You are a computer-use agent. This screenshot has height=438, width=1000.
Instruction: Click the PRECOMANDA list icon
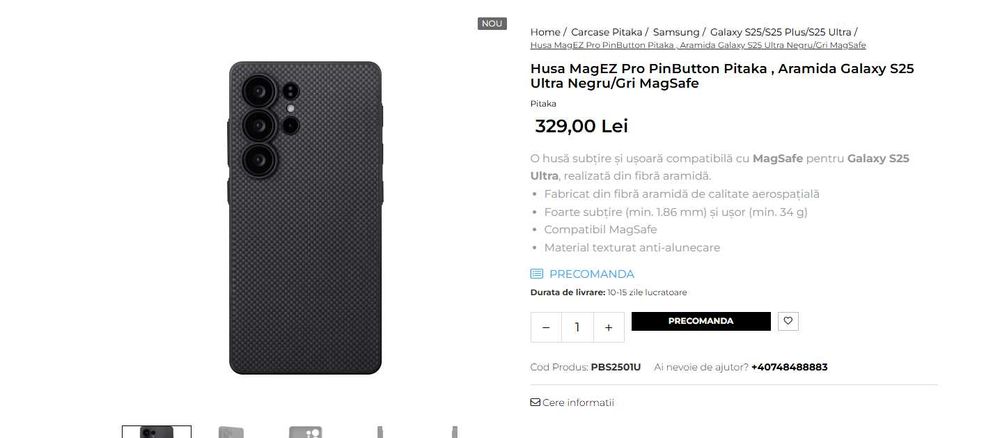[x=537, y=274]
